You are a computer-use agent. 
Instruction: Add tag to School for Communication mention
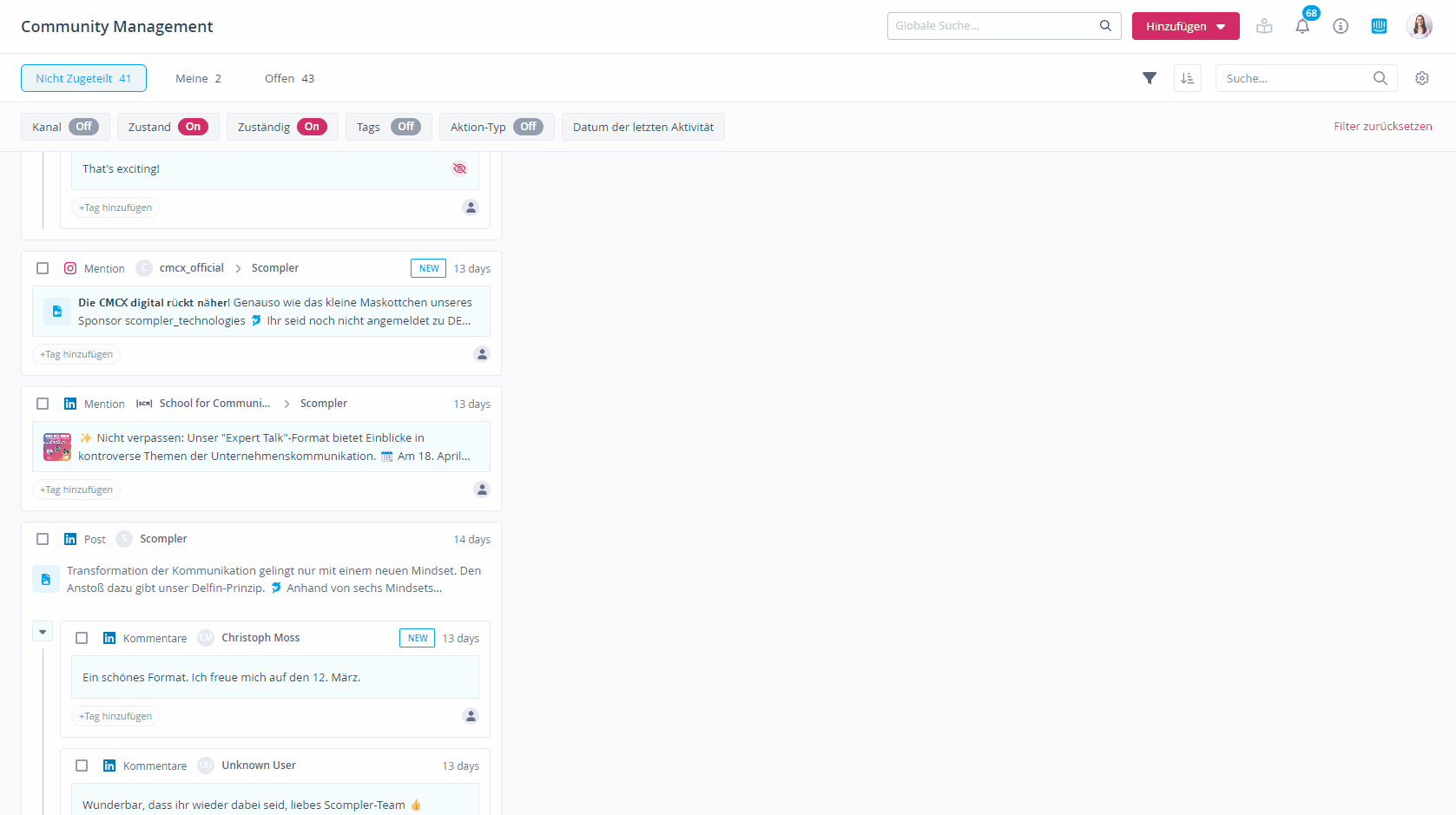76,490
